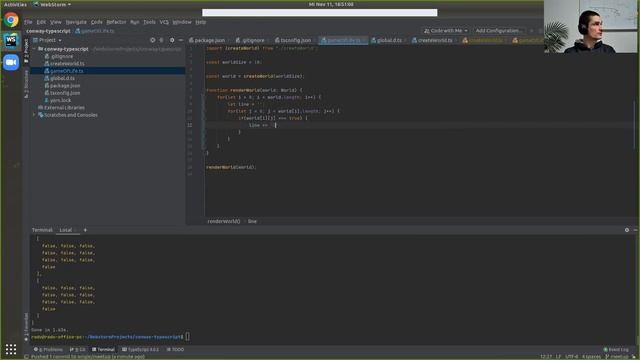Click line breadcrumb below editor
The image size is (640, 360).
[x=252, y=221]
